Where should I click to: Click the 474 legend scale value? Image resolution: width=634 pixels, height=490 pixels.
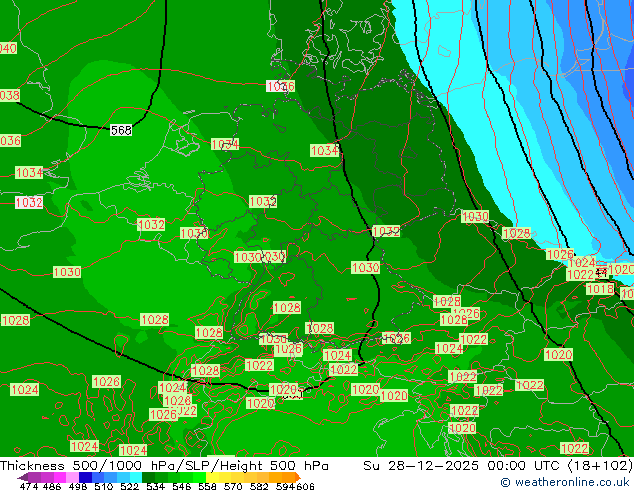29,486
